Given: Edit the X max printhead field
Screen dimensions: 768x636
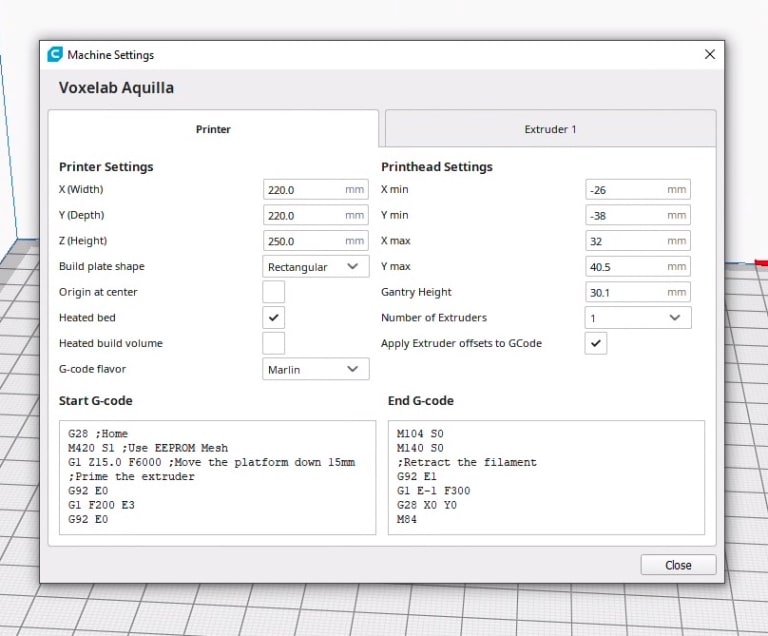Looking at the screenshot, I should pyautogui.click(x=638, y=241).
